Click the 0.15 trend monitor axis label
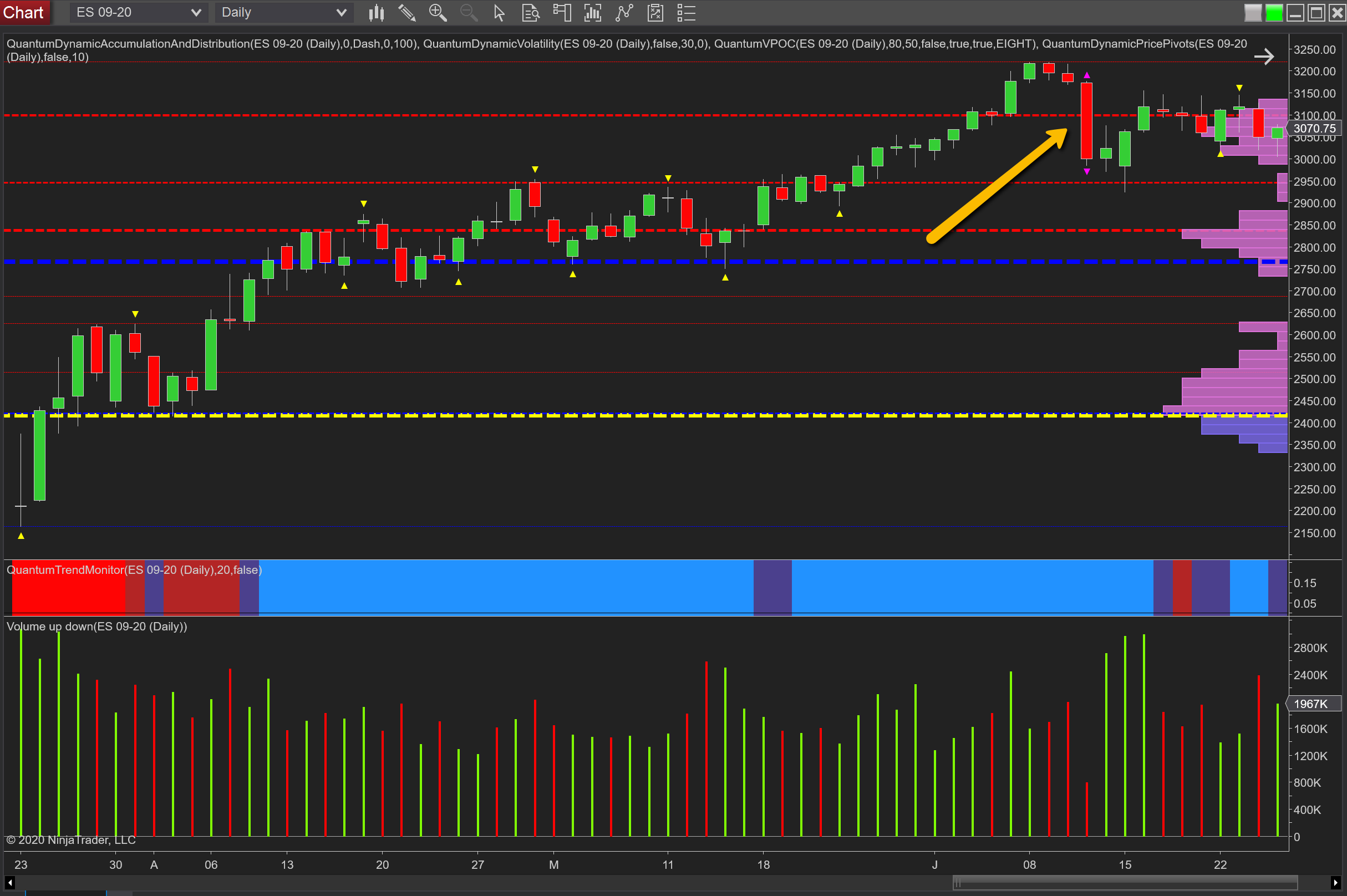This screenshot has height=896, width=1347. 1305,583
